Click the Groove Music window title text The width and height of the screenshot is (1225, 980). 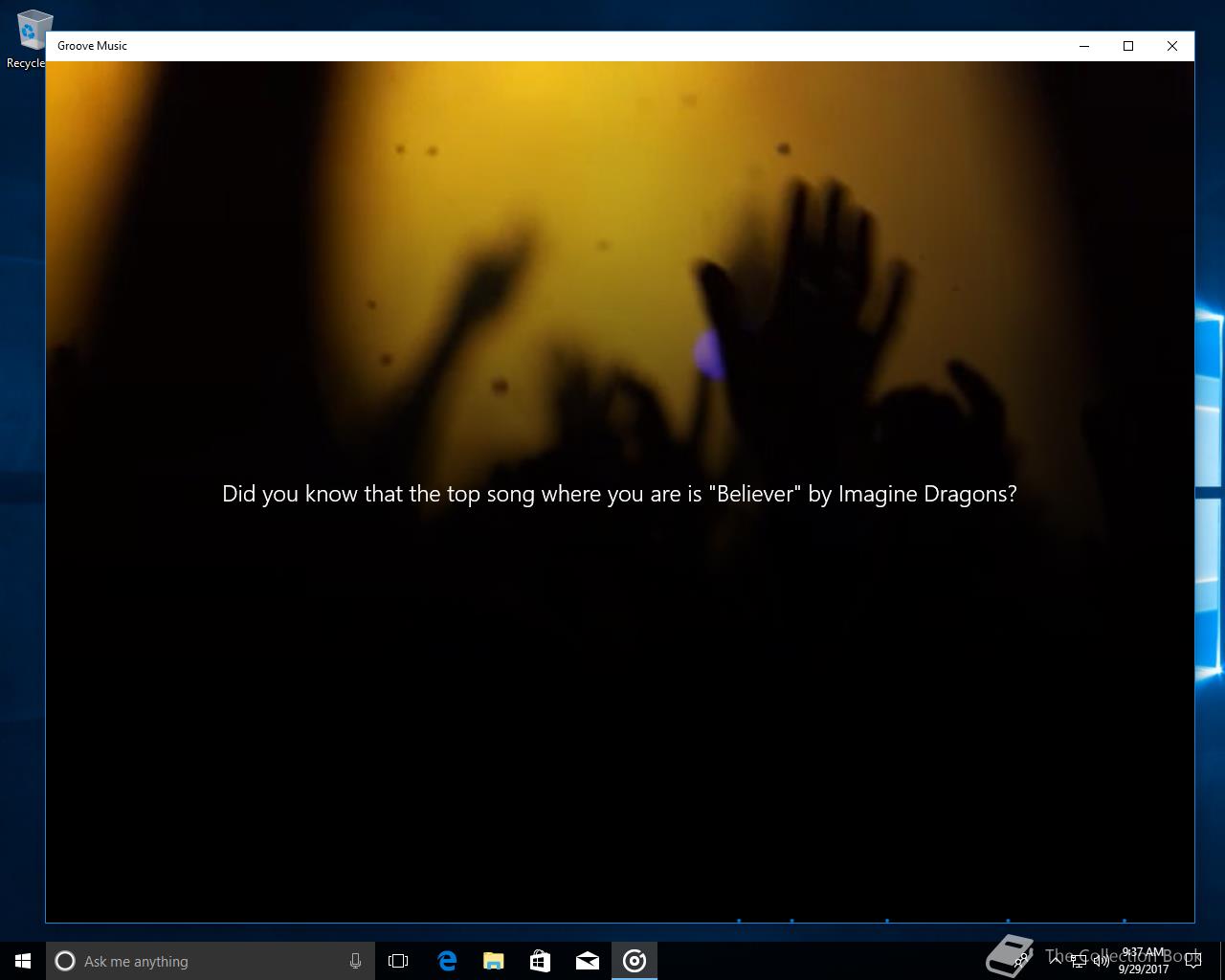coord(92,46)
